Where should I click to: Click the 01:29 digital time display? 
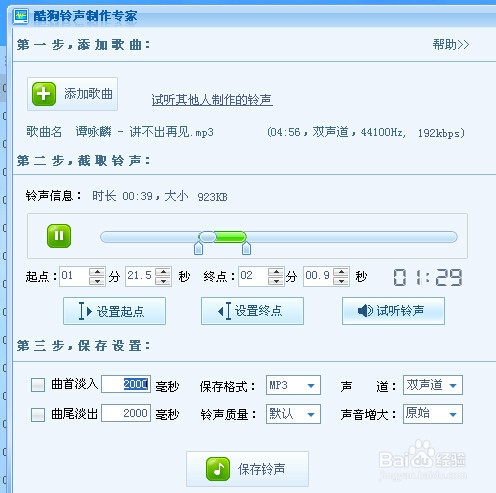point(428,277)
